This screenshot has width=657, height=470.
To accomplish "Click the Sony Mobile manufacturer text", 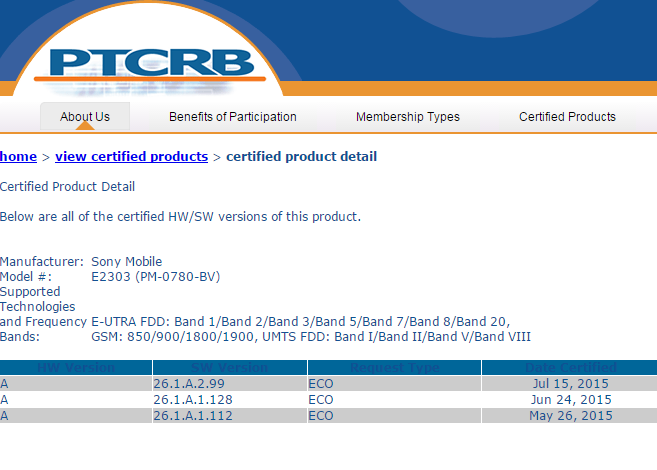I will [x=126, y=262].
